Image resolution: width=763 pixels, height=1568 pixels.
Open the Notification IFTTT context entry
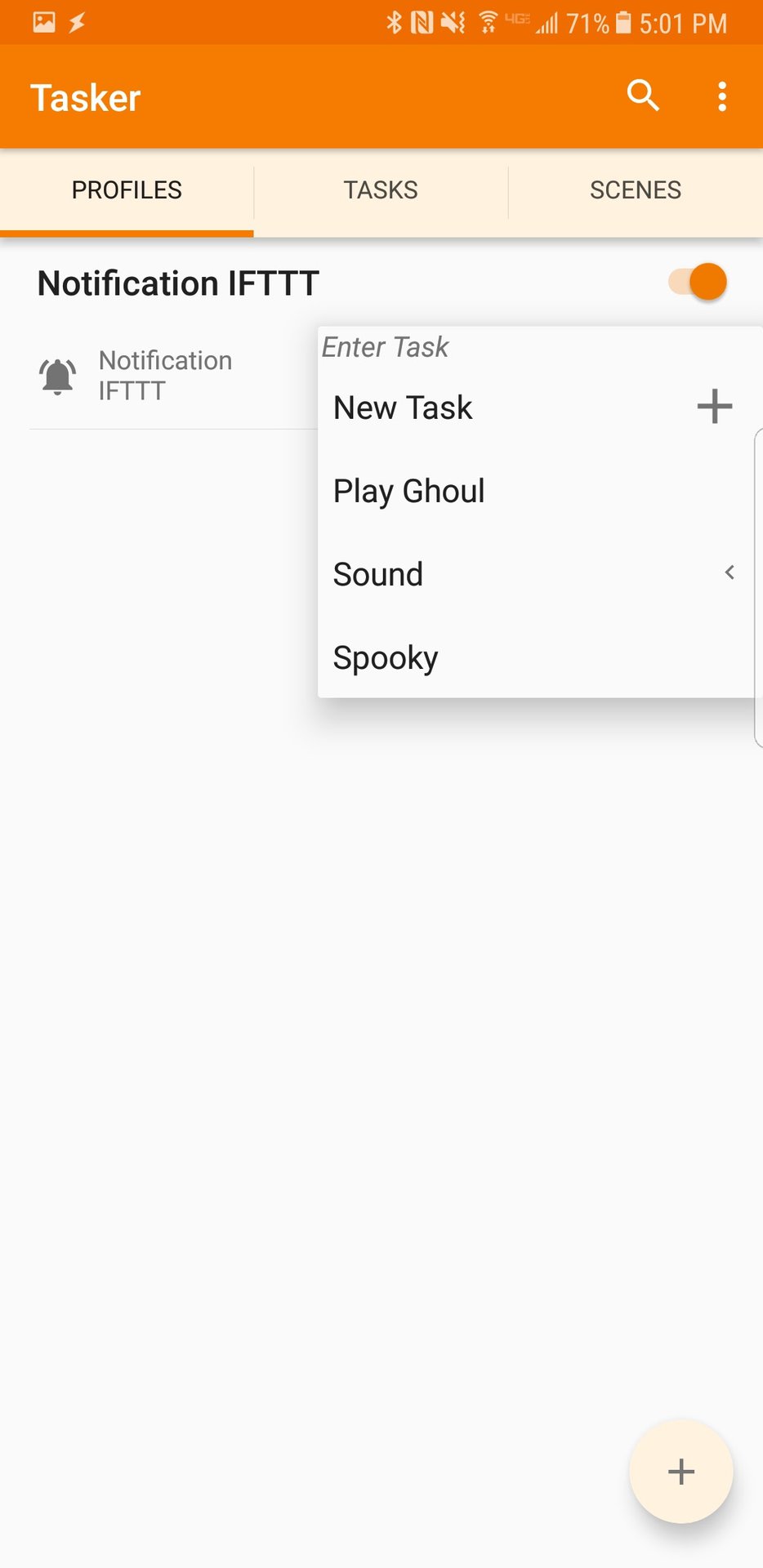[165, 376]
